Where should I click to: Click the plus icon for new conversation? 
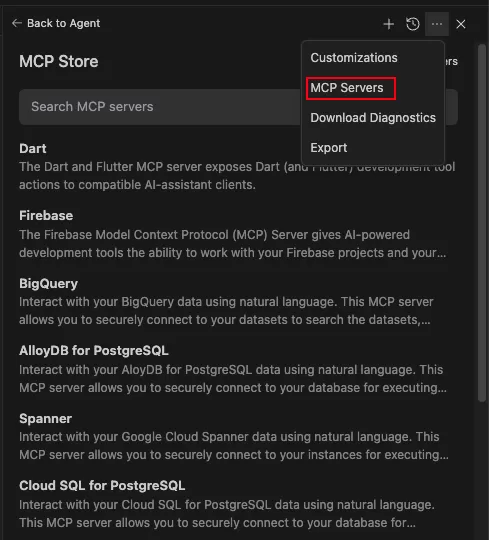tap(388, 24)
